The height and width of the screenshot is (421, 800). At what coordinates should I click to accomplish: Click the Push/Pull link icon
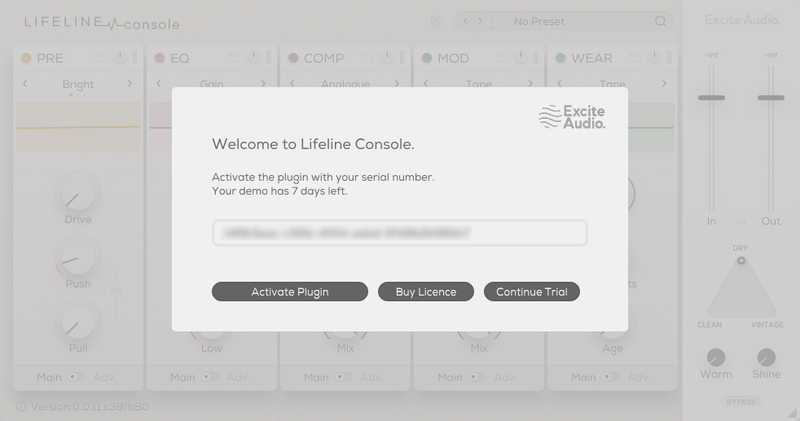coord(116,291)
